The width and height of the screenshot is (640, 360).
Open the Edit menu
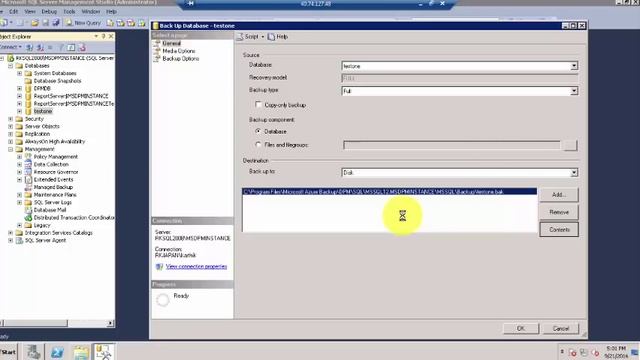click(13, 11)
